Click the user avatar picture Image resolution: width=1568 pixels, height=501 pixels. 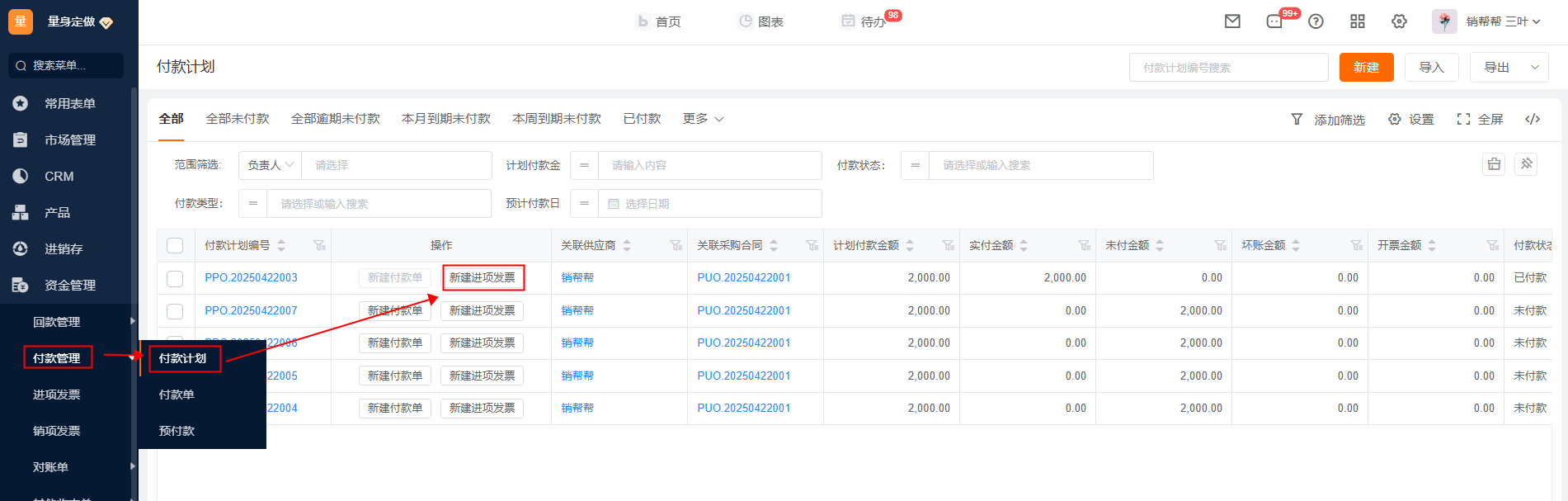(x=1444, y=21)
